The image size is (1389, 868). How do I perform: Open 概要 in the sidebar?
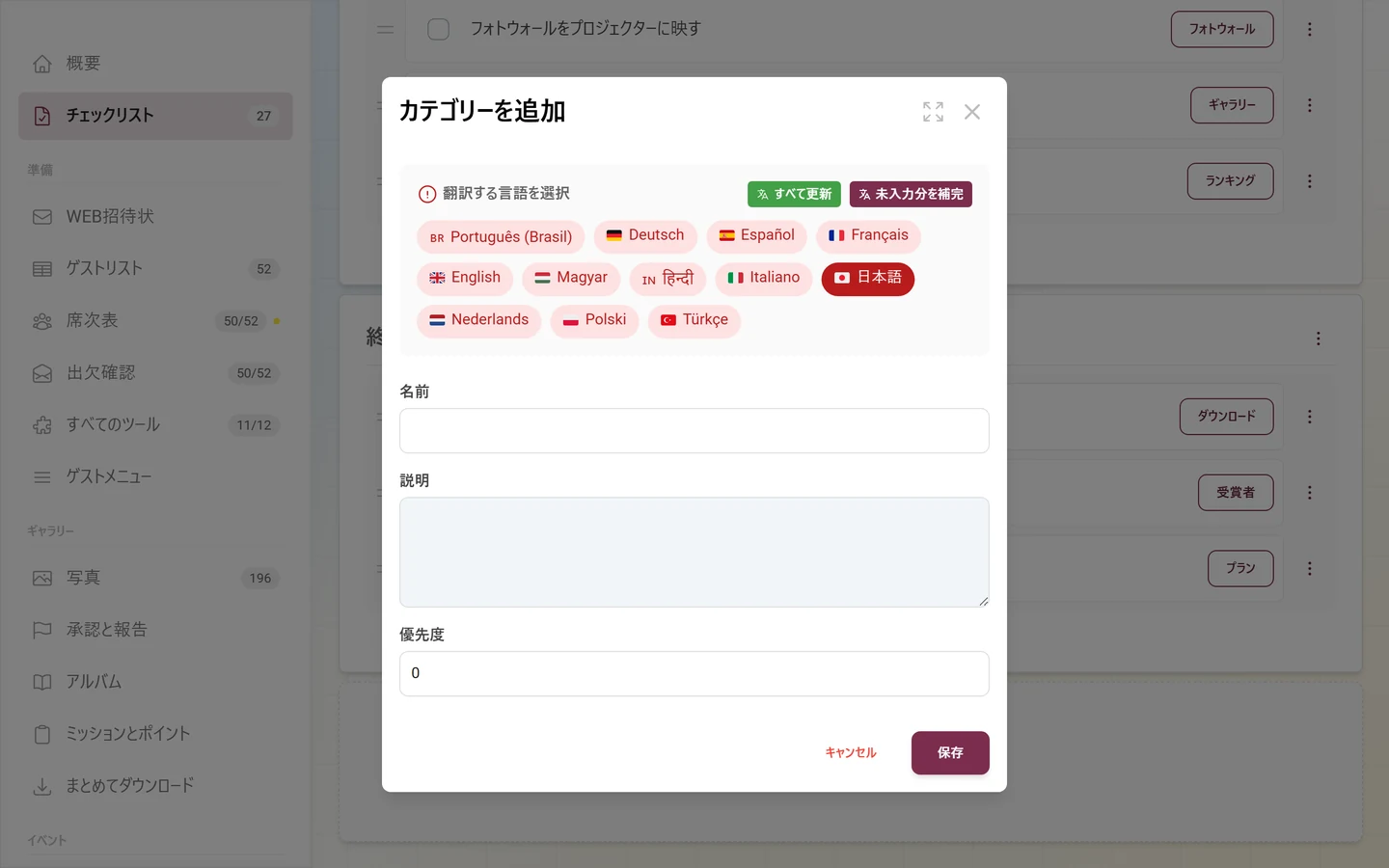(155, 64)
